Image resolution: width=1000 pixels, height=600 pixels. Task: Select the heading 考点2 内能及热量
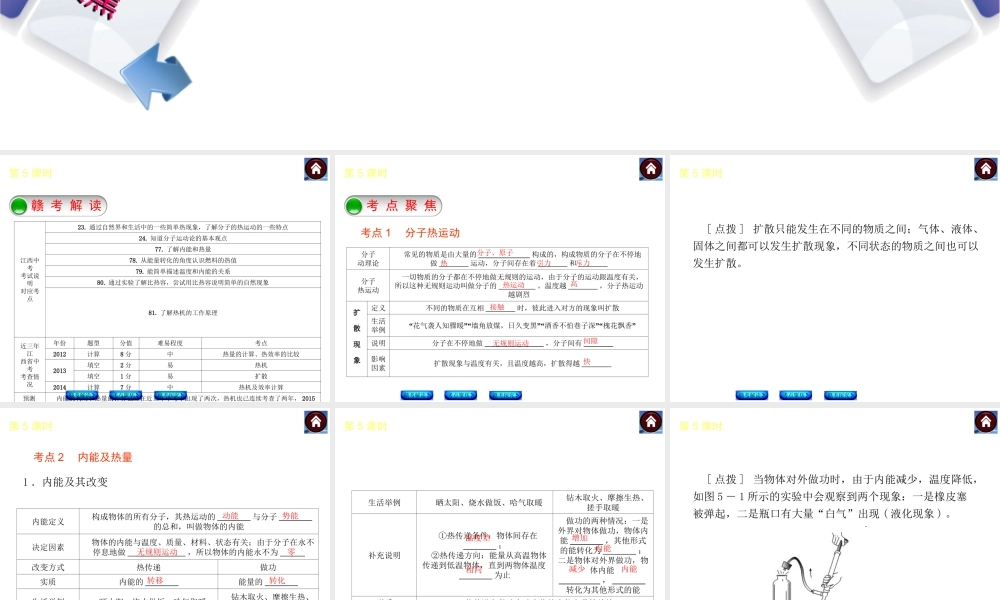tap(83, 457)
